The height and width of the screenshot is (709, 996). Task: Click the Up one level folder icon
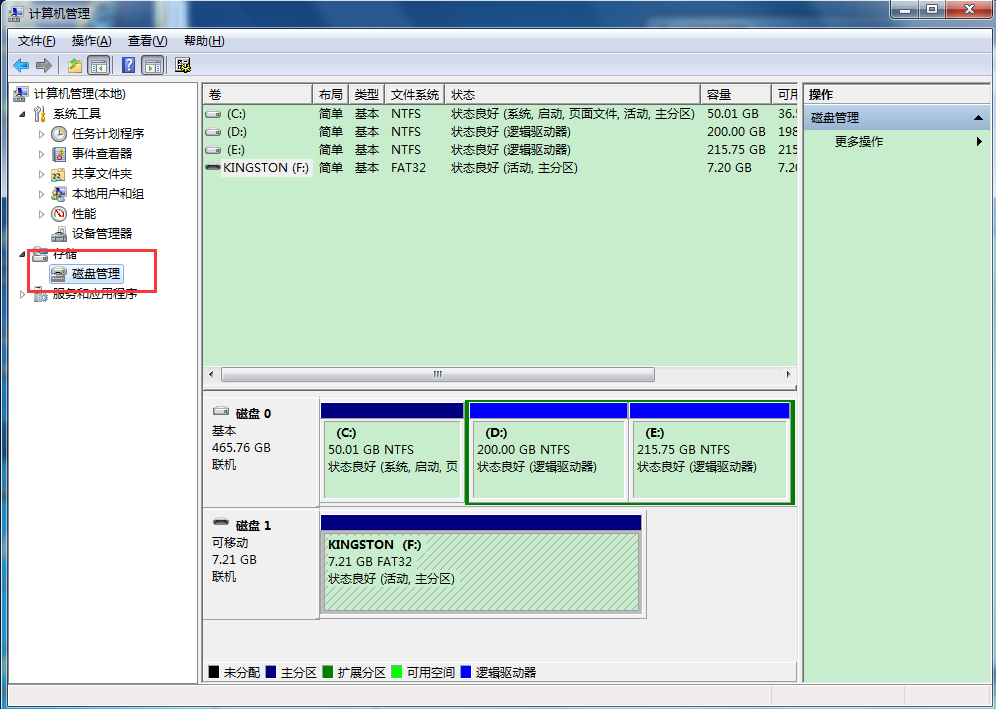[75, 65]
